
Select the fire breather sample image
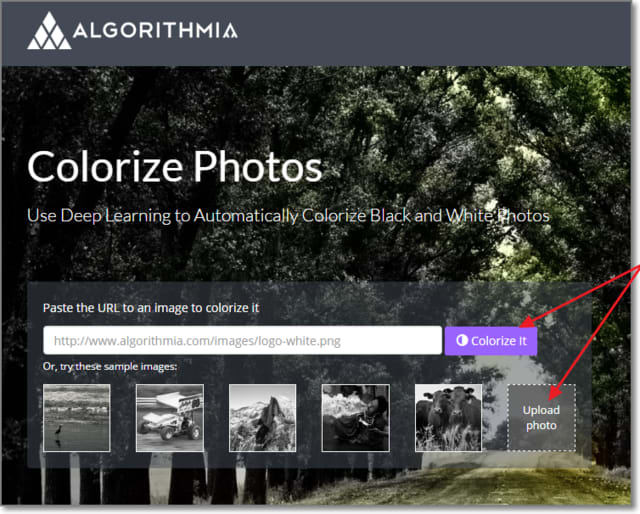(x=356, y=418)
